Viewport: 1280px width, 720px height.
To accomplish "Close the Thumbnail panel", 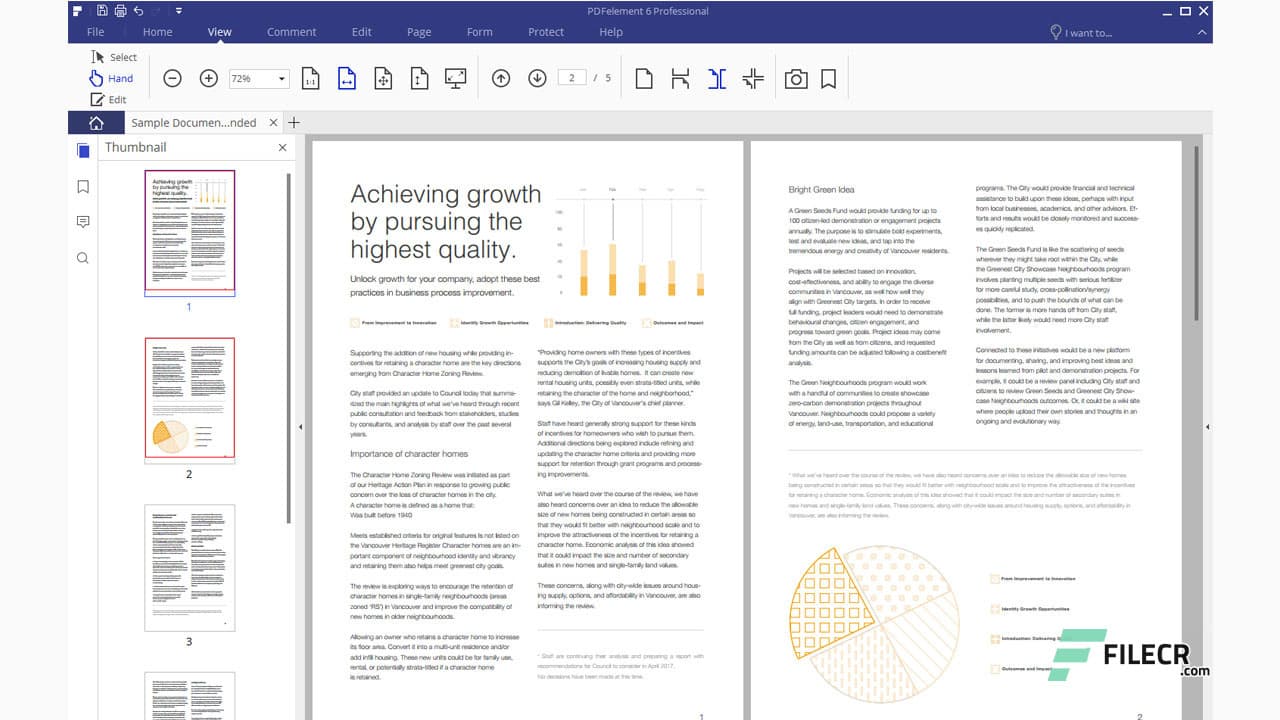I will [x=281, y=147].
